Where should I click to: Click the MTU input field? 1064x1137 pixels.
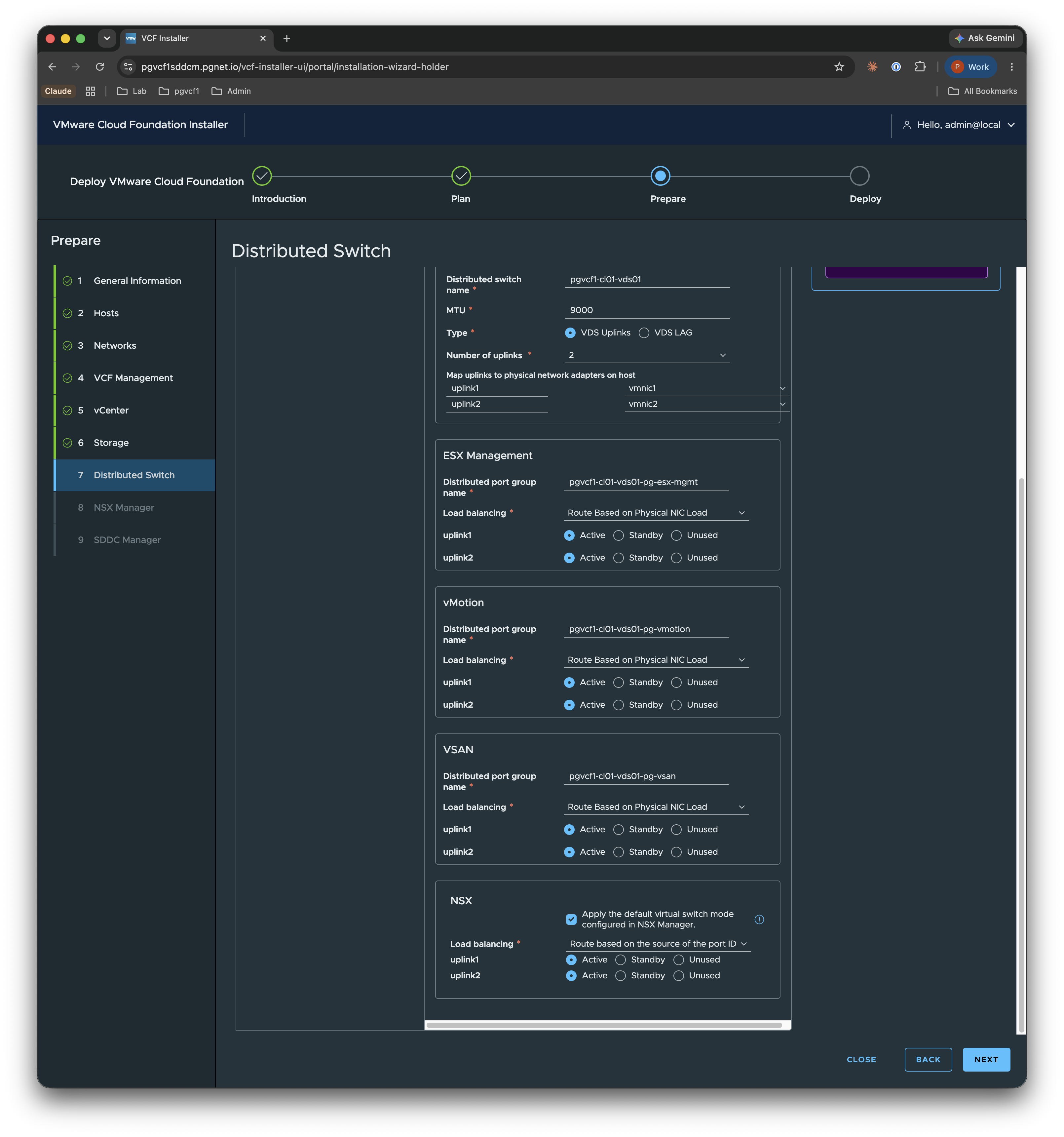(647, 310)
